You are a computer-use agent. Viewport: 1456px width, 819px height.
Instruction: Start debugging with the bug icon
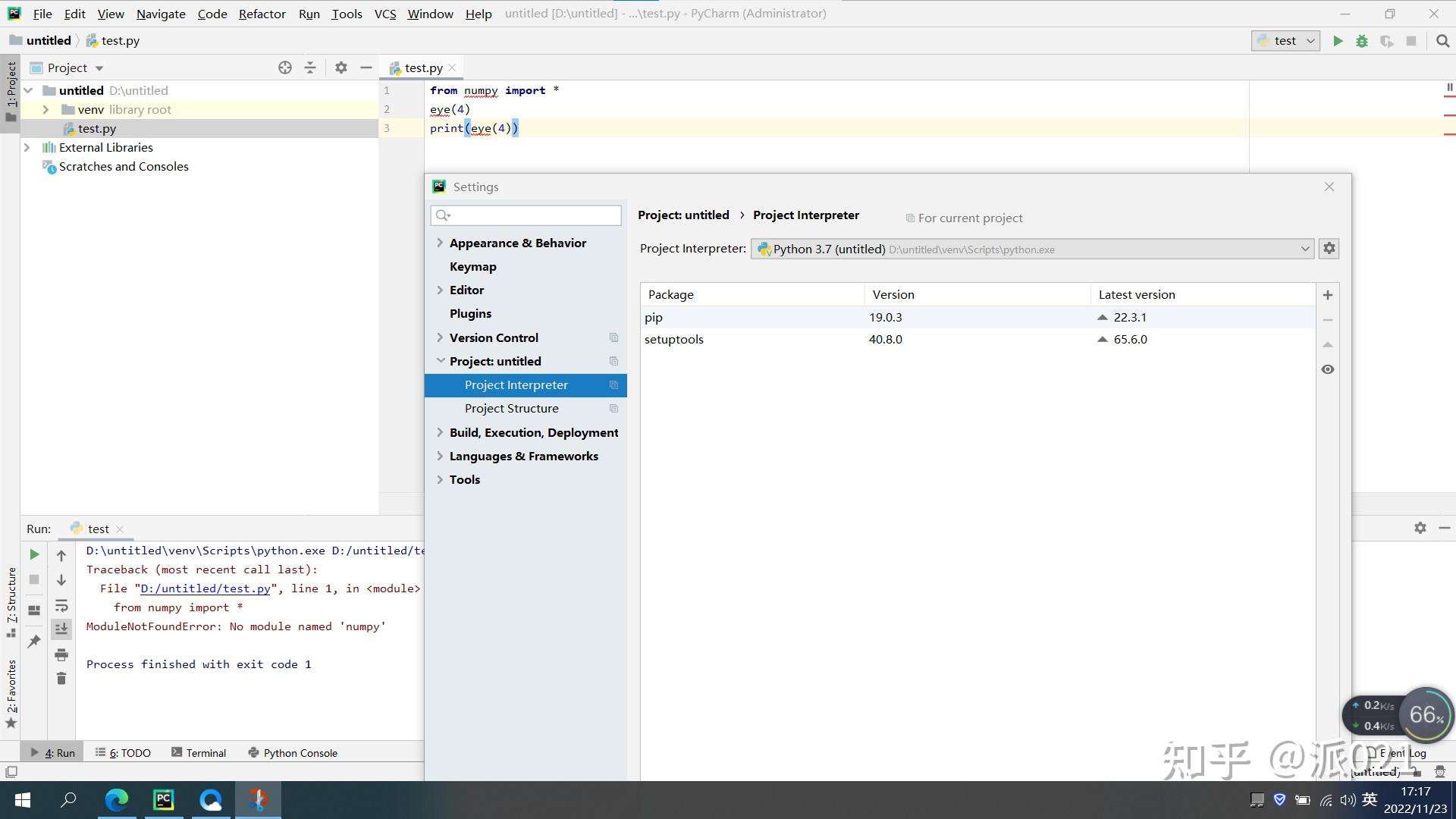coord(1362,41)
